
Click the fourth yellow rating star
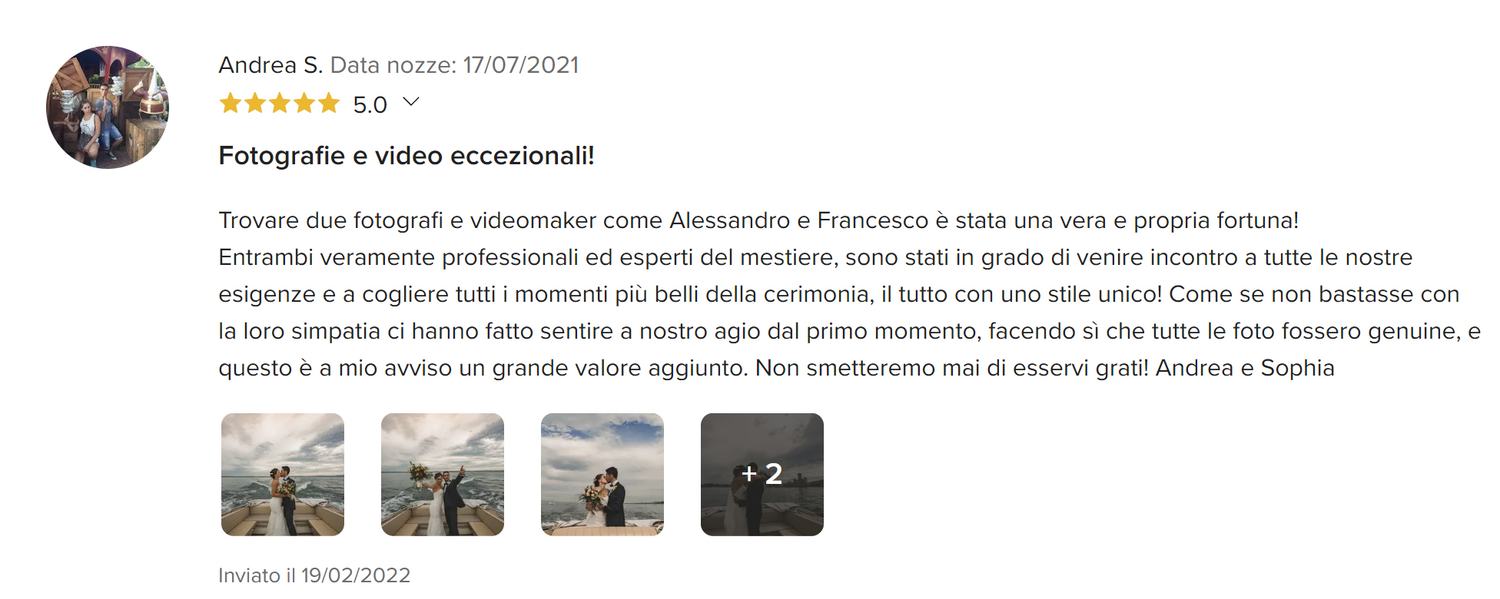pos(304,103)
